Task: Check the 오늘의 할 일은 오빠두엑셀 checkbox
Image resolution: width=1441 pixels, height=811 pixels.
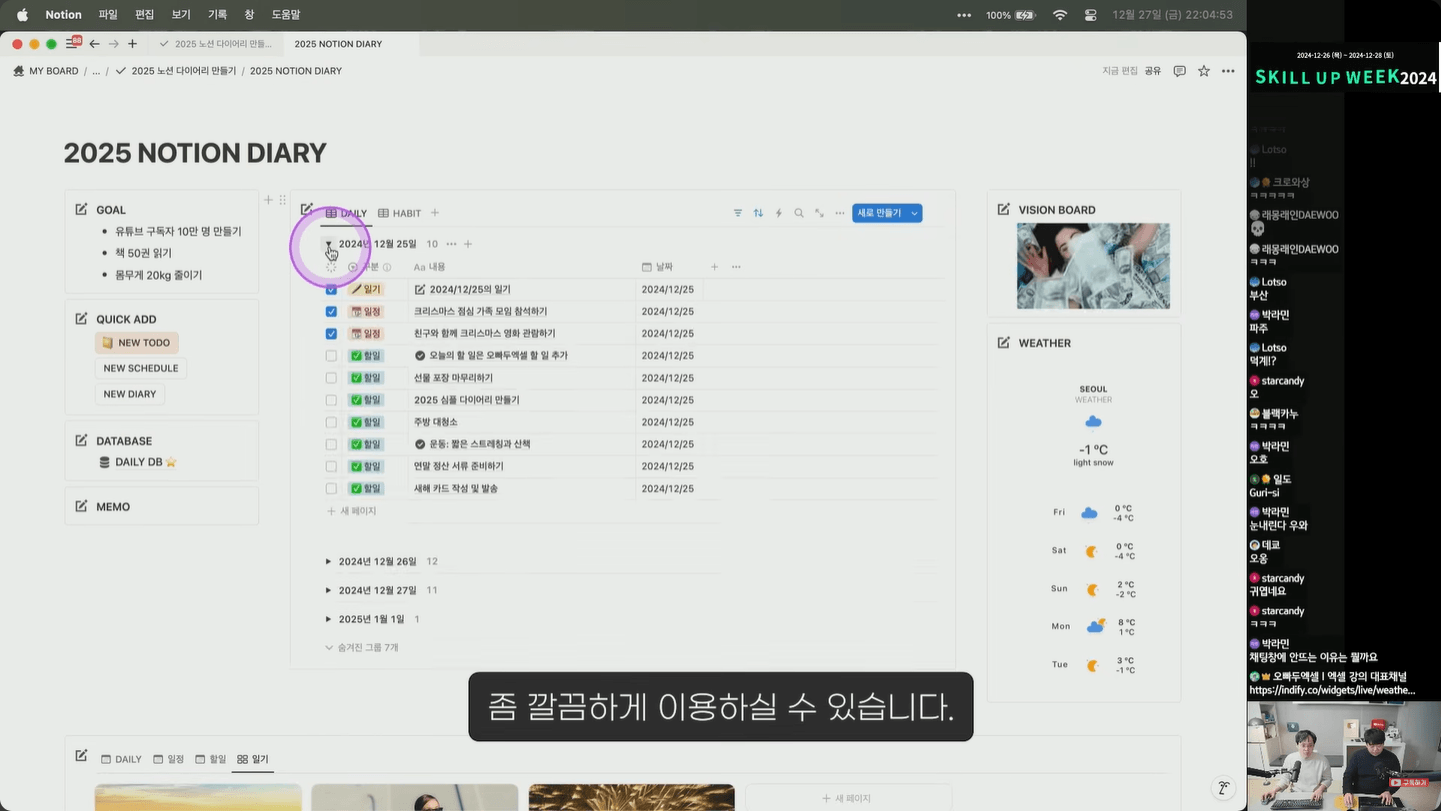Action: (331, 355)
